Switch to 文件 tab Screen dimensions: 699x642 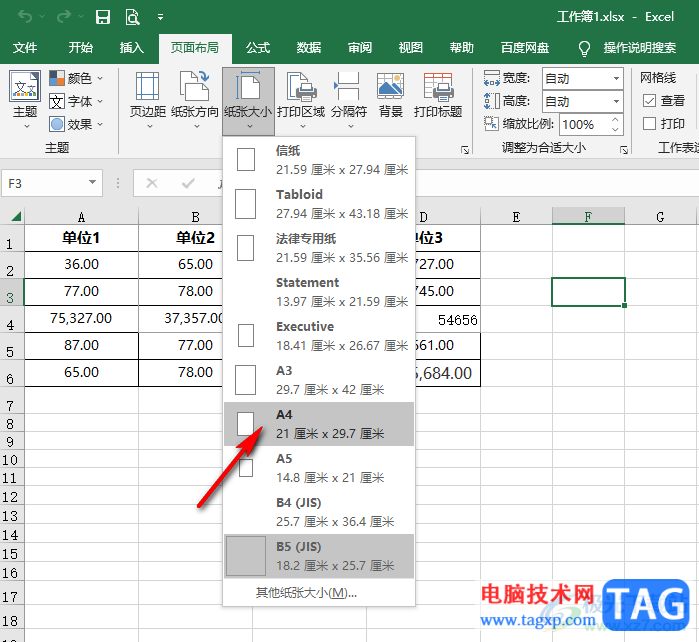[25, 48]
